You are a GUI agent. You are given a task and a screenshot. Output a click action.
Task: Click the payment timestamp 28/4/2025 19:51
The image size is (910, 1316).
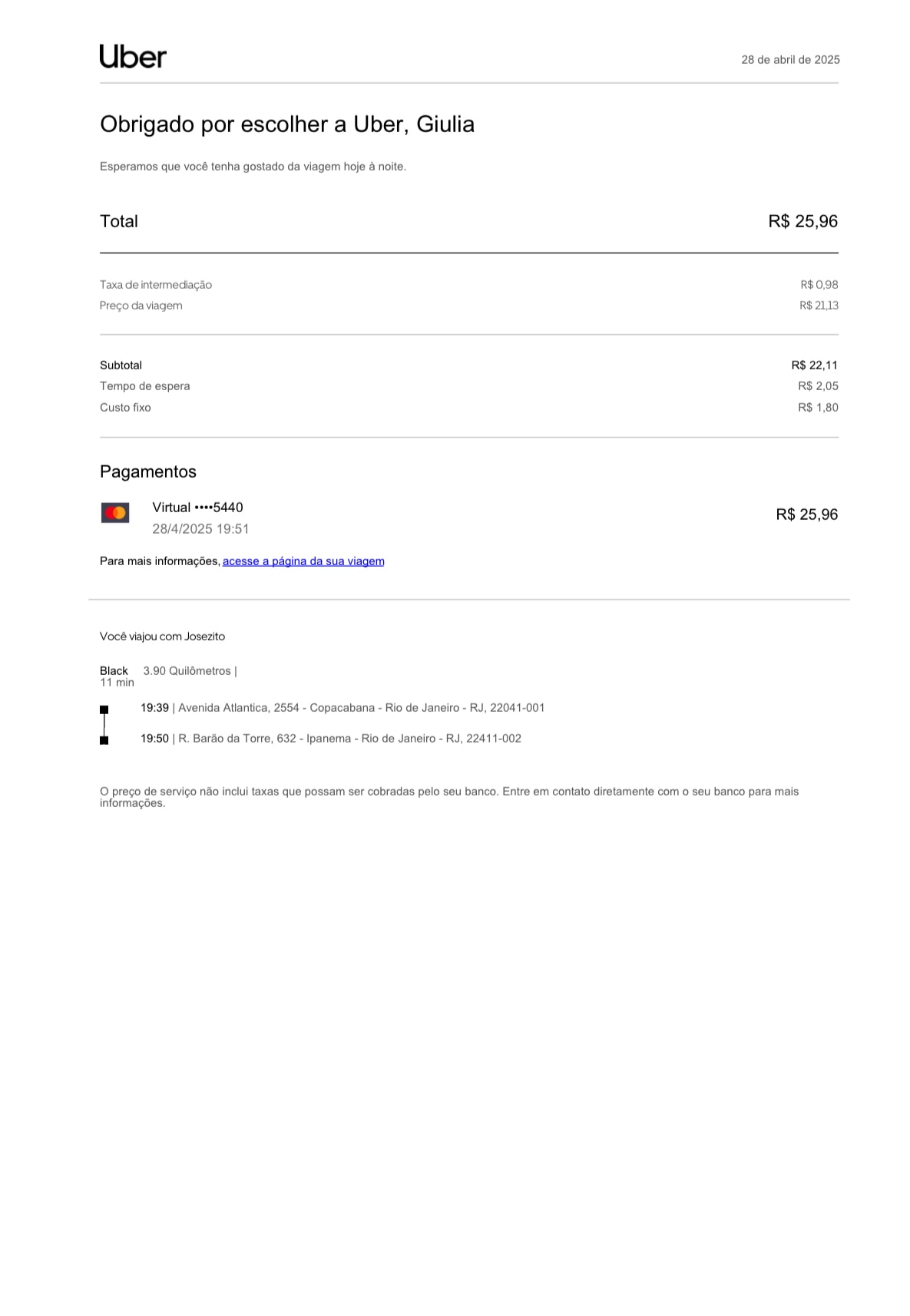click(200, 529)
